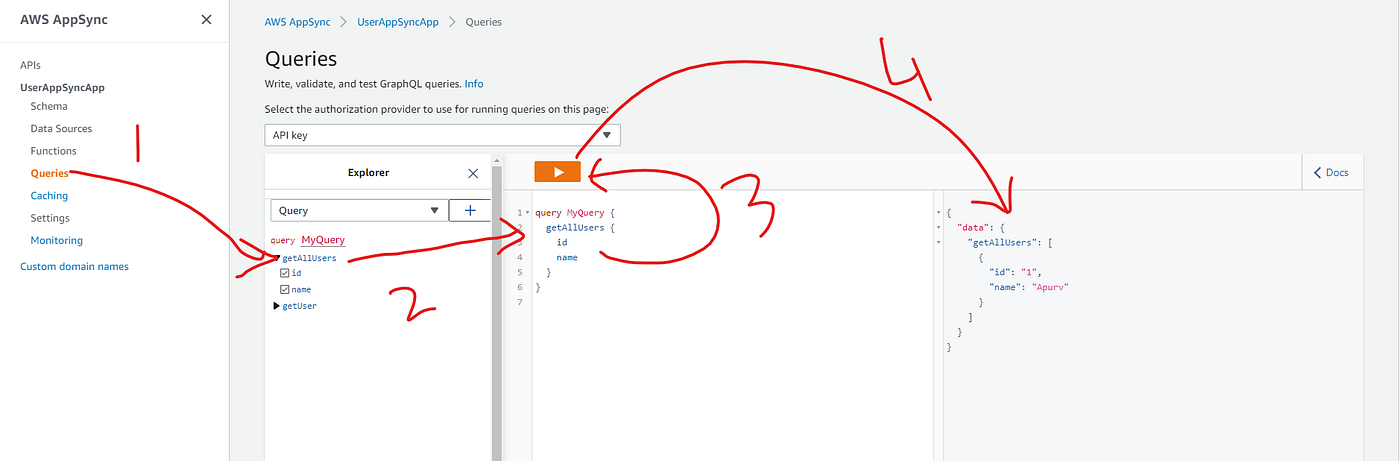This screenshot has width=1400, height=461.
Task: Open Monitoring in the sidebar
Action: [56, 240]
